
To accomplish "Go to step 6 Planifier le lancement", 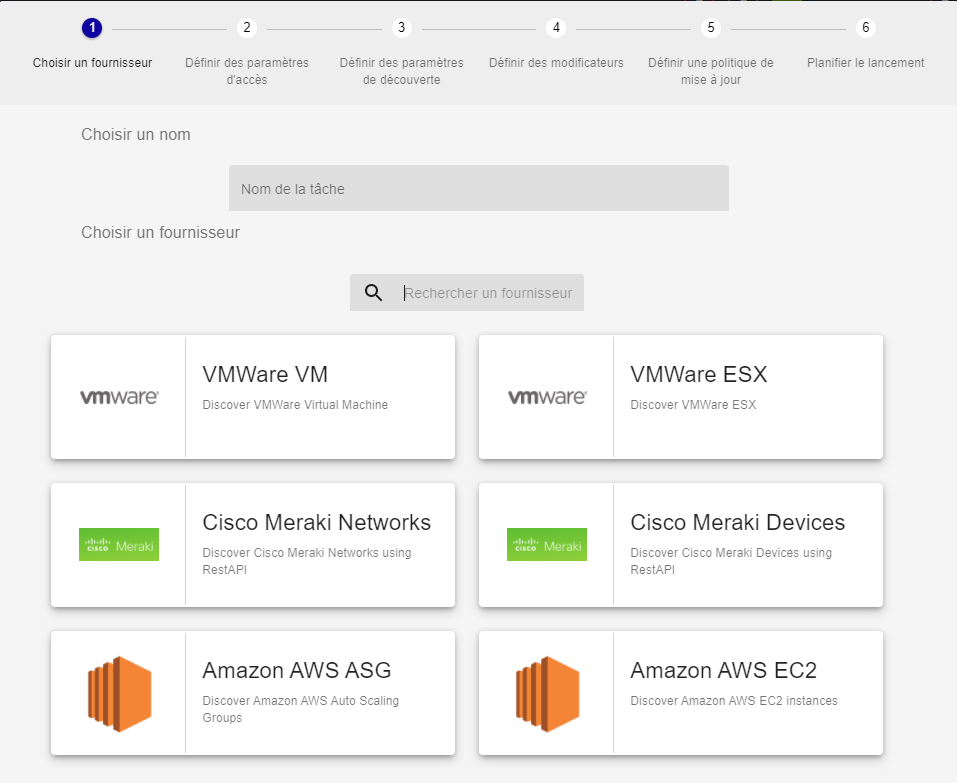I will [865, 28].
